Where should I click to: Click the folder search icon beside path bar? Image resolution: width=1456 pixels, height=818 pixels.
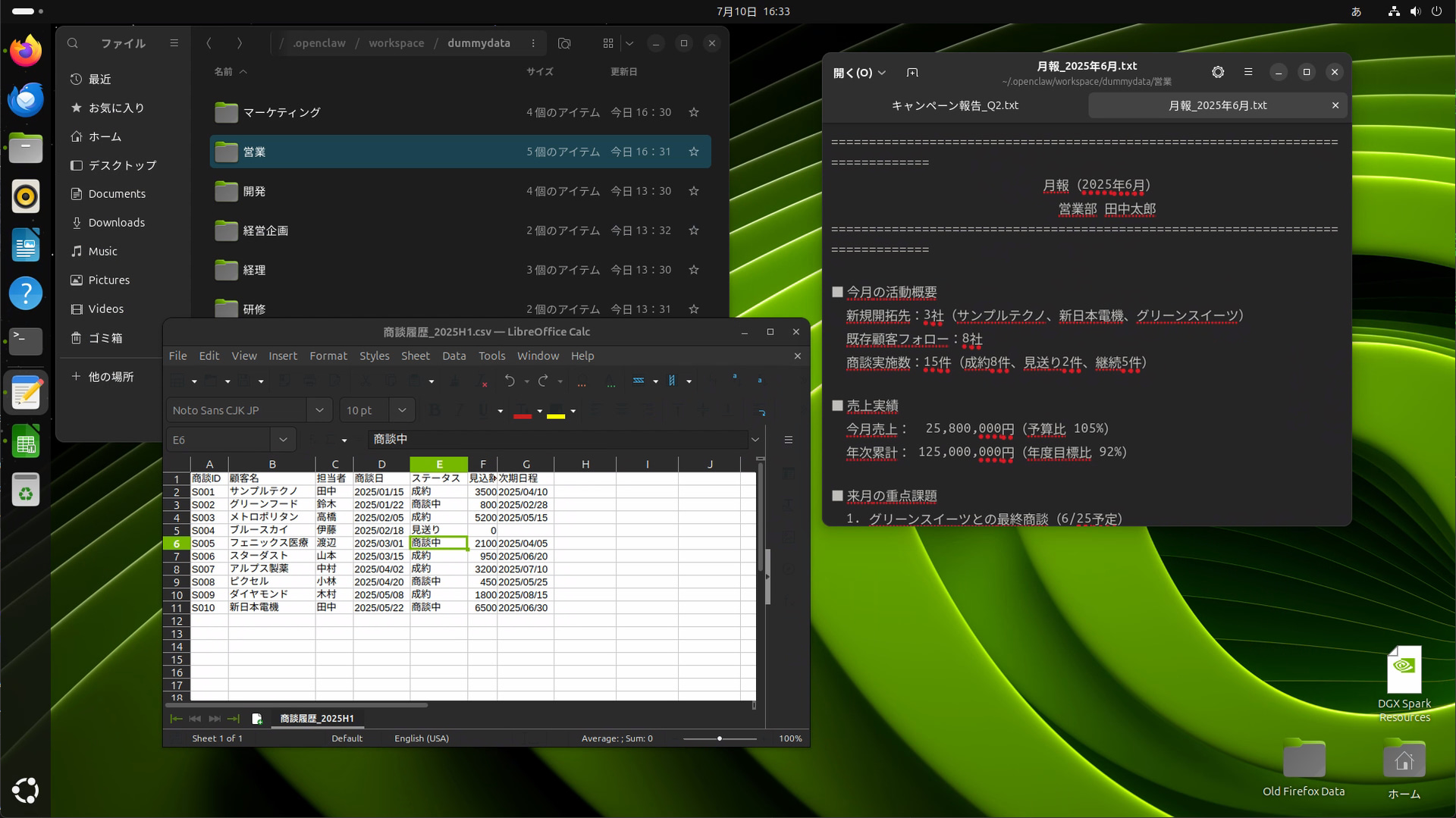(x=564, y=43)
